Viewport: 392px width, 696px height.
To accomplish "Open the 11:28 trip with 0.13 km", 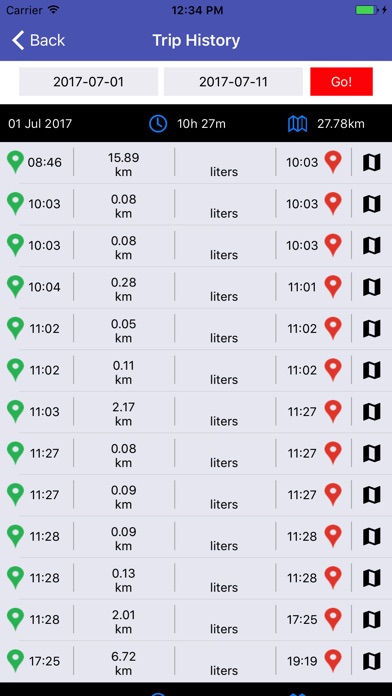I will point(196,578).
